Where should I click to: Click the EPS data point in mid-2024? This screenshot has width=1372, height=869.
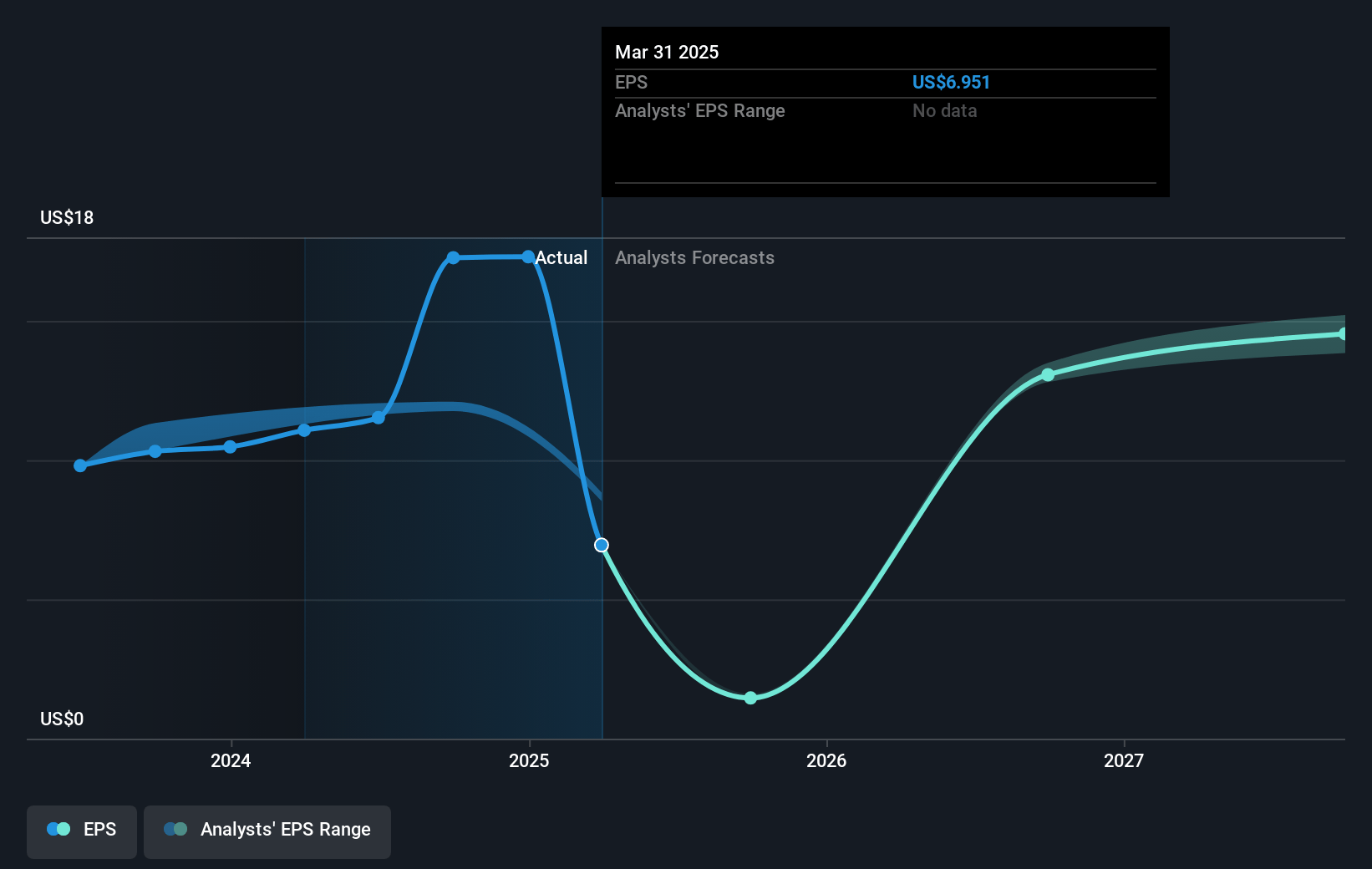tap(379, 418)
